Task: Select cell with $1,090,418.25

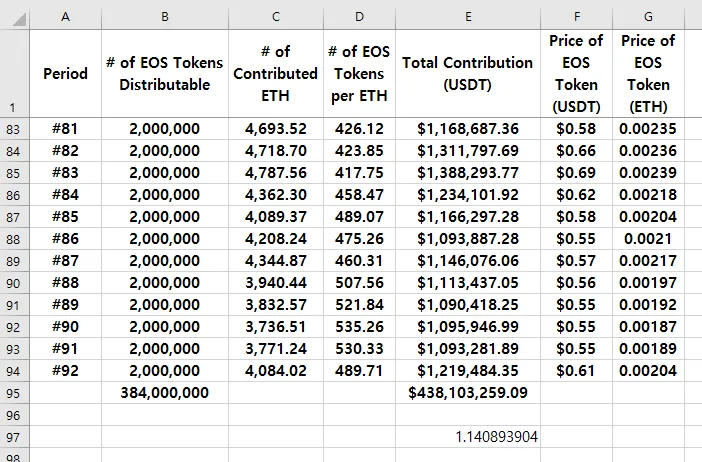Action: 468,305
